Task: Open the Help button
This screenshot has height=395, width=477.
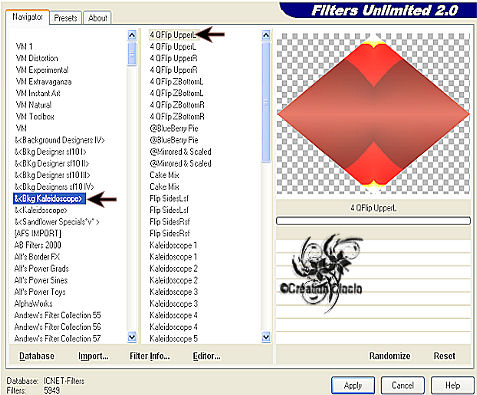Action: (453, 386)
